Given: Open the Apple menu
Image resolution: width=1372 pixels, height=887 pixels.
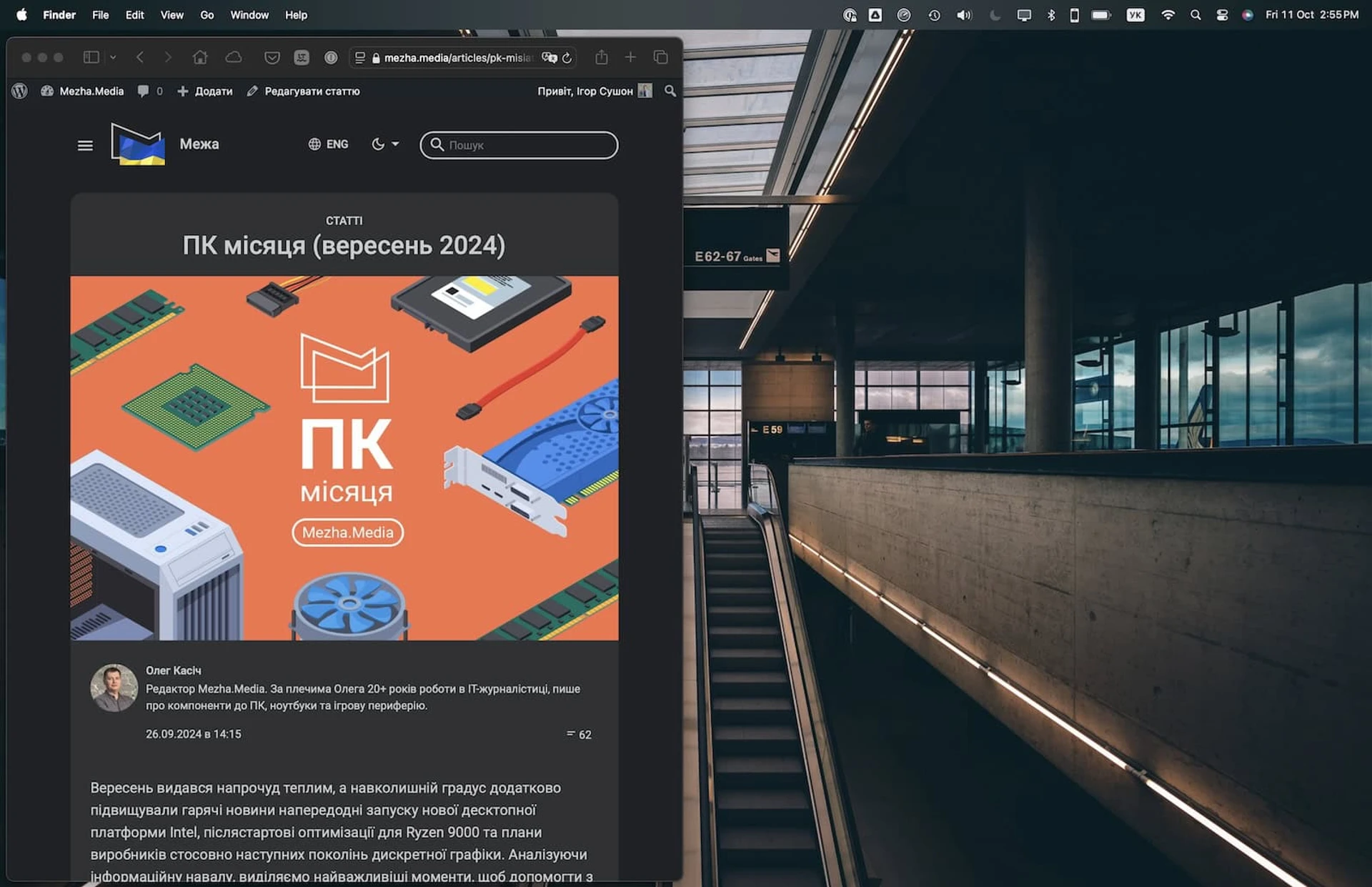Looking at the screenshot, I should [x=21, y=14].
